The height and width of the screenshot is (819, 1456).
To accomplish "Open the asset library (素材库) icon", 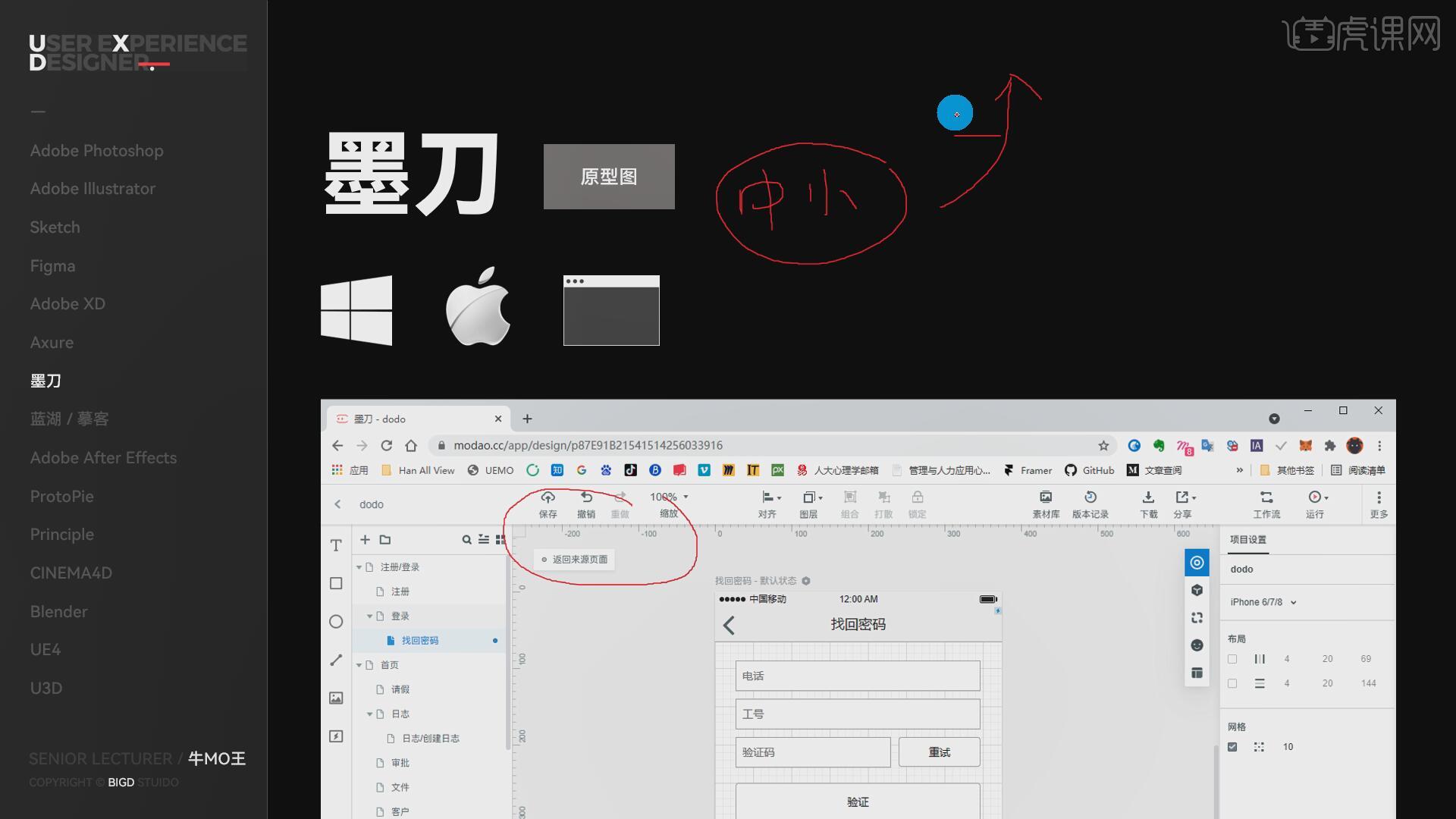I will [x=1046, y=497].
